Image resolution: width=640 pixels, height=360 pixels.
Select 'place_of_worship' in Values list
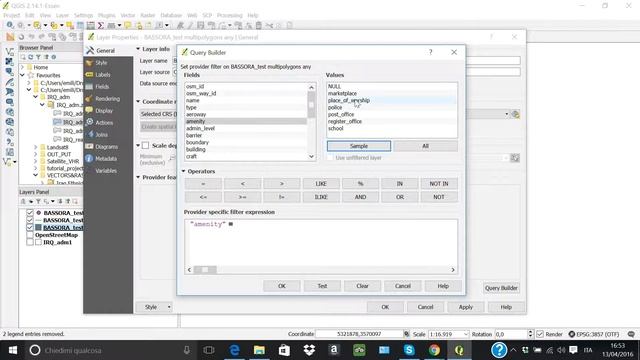coord(391,100)
